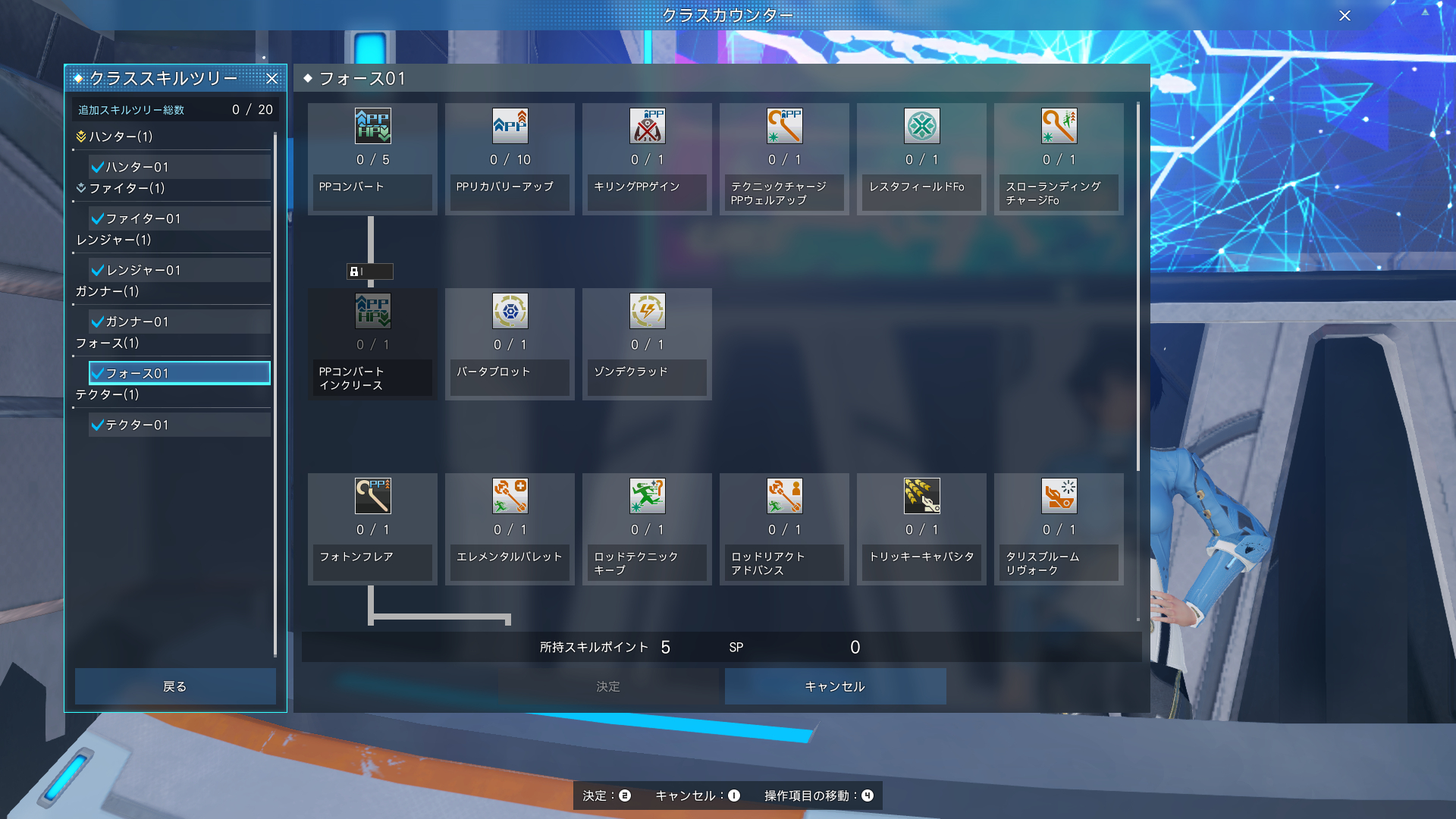1456x819 pixels.
Task: Toggle the レンジャー01 skill tree checkmark
Action: (98, 270)
